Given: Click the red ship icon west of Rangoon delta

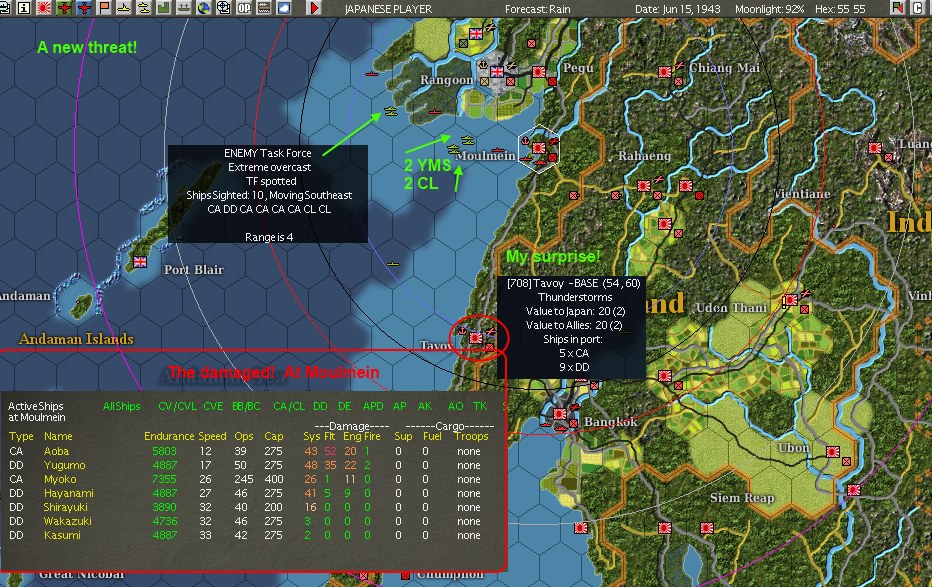Looking at the screenshot, I should click(371, 74).
